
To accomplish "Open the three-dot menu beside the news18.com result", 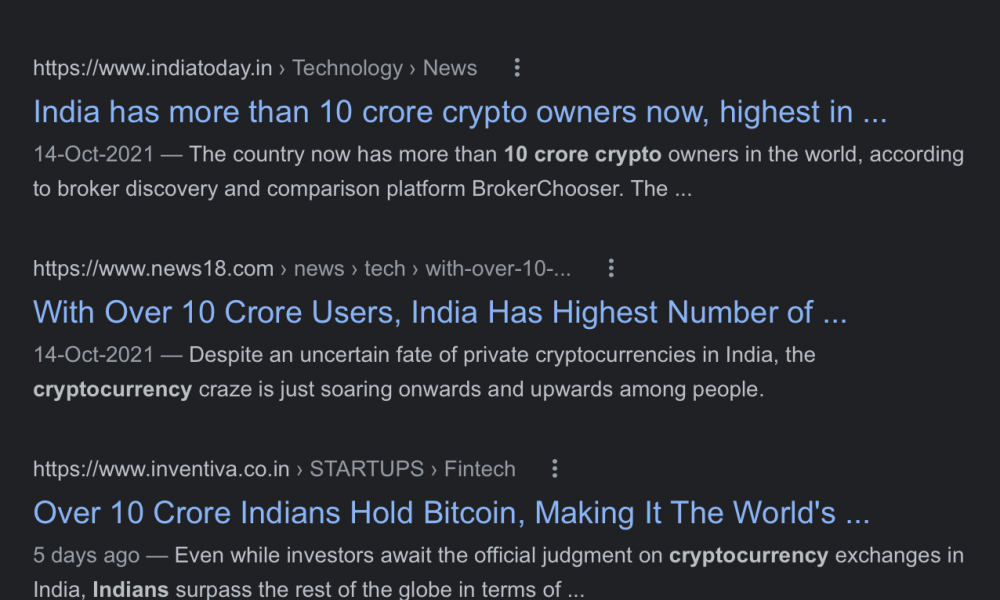I will click(611, 268).
